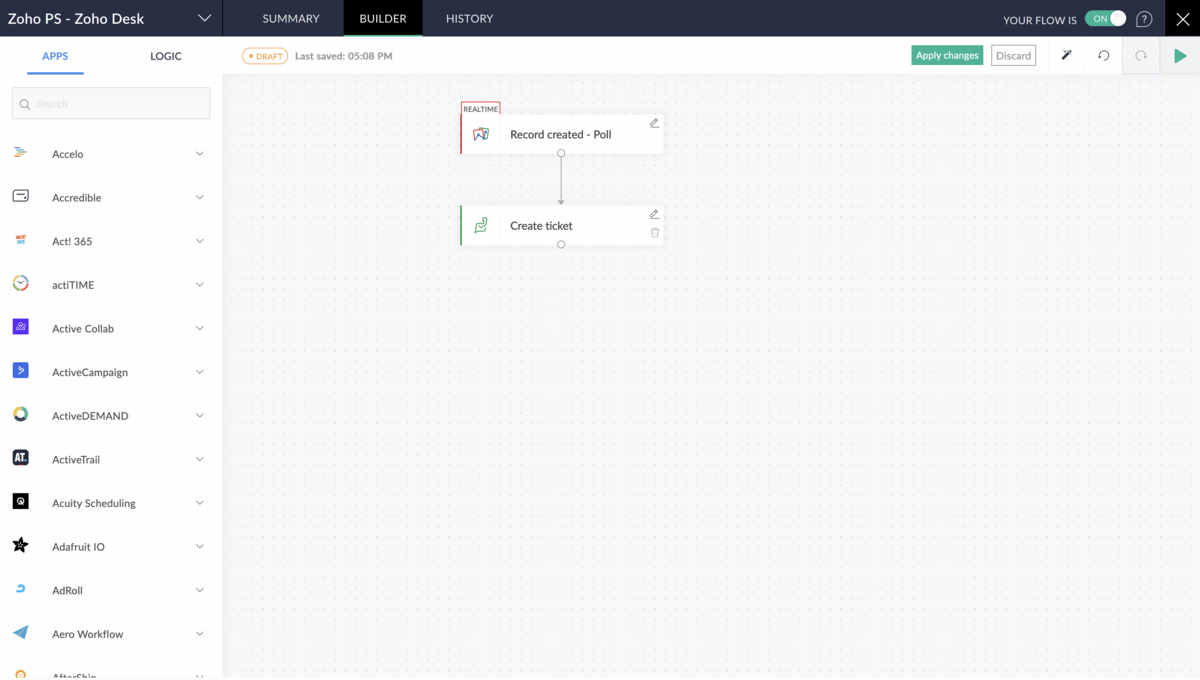Click the Accredible app icon
This screenshot has width=1200, height=680.
20,197
